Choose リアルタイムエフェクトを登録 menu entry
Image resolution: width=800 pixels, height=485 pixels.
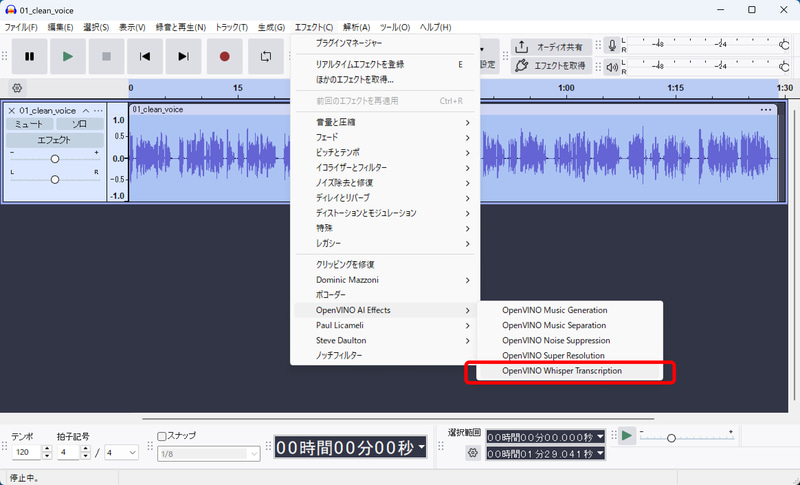coord(385,64)
